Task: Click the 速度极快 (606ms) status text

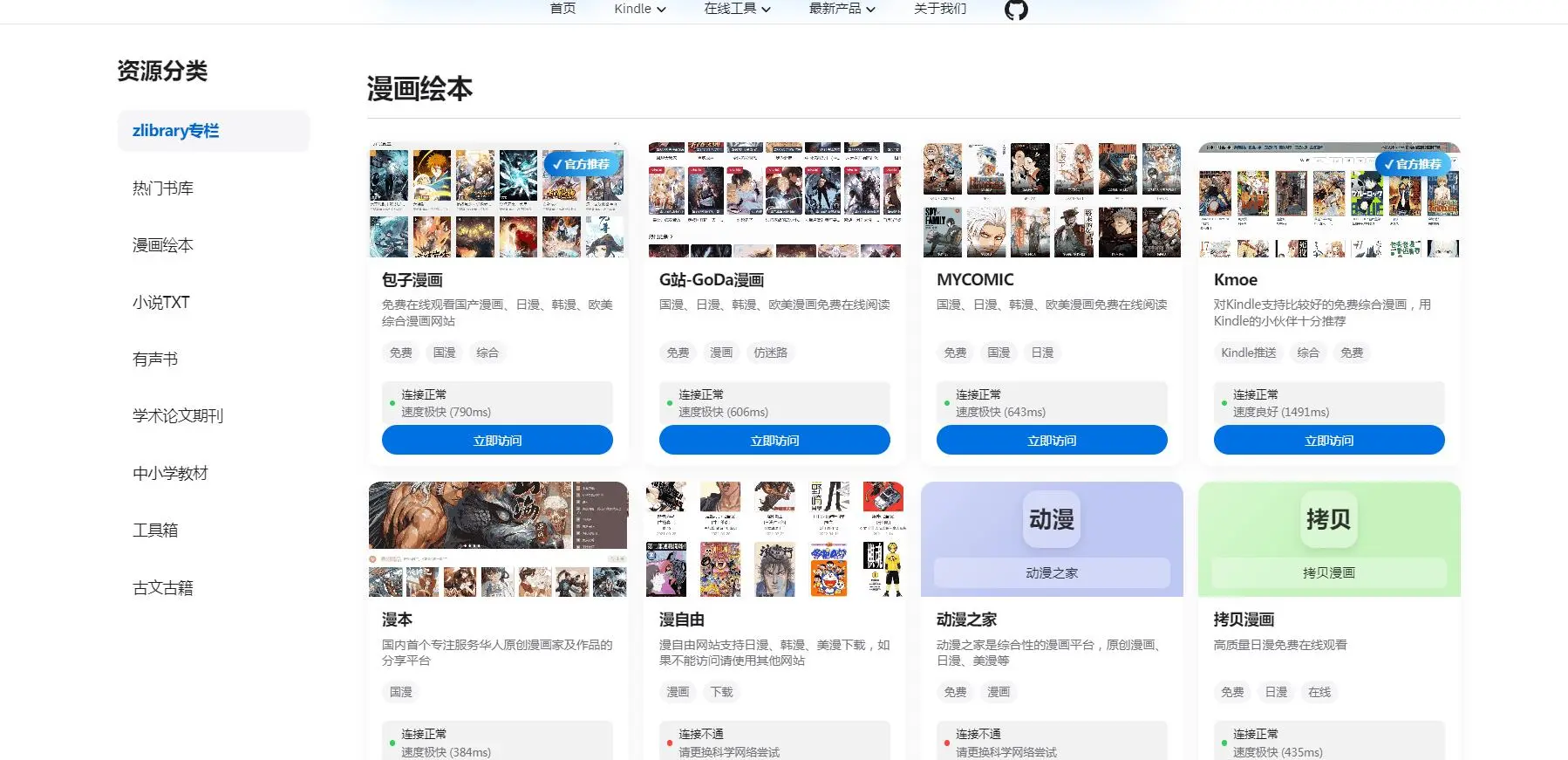Action: (723, 412)
